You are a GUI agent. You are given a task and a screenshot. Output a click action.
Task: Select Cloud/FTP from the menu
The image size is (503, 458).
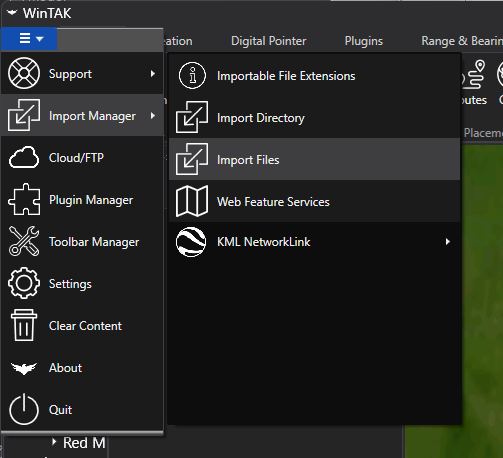point(82,157)
